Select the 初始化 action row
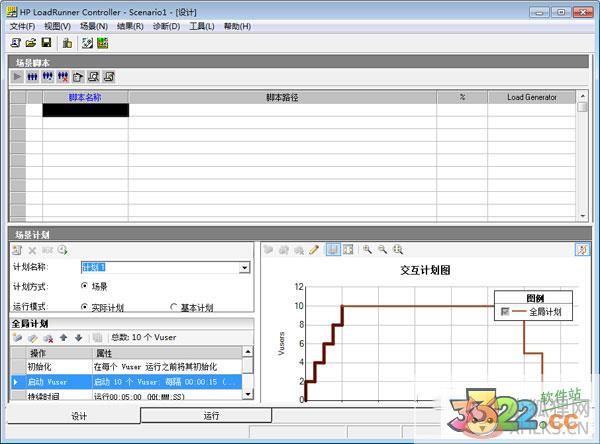This screenshot has width=600, height=444. click(127, 367)
